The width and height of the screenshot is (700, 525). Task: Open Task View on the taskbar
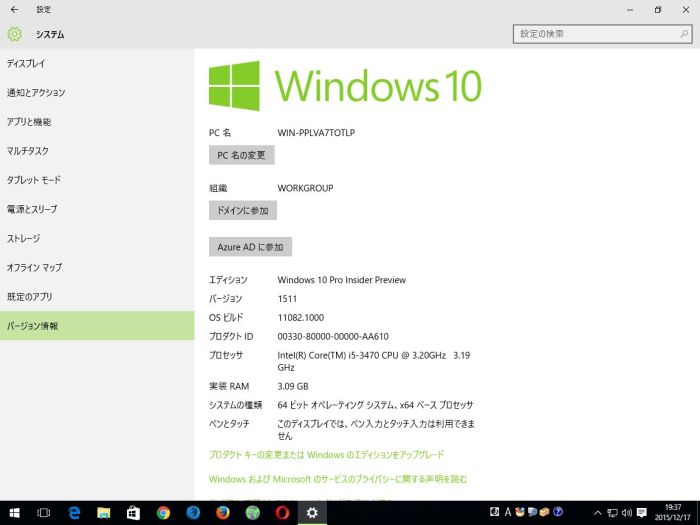(44, 512)
